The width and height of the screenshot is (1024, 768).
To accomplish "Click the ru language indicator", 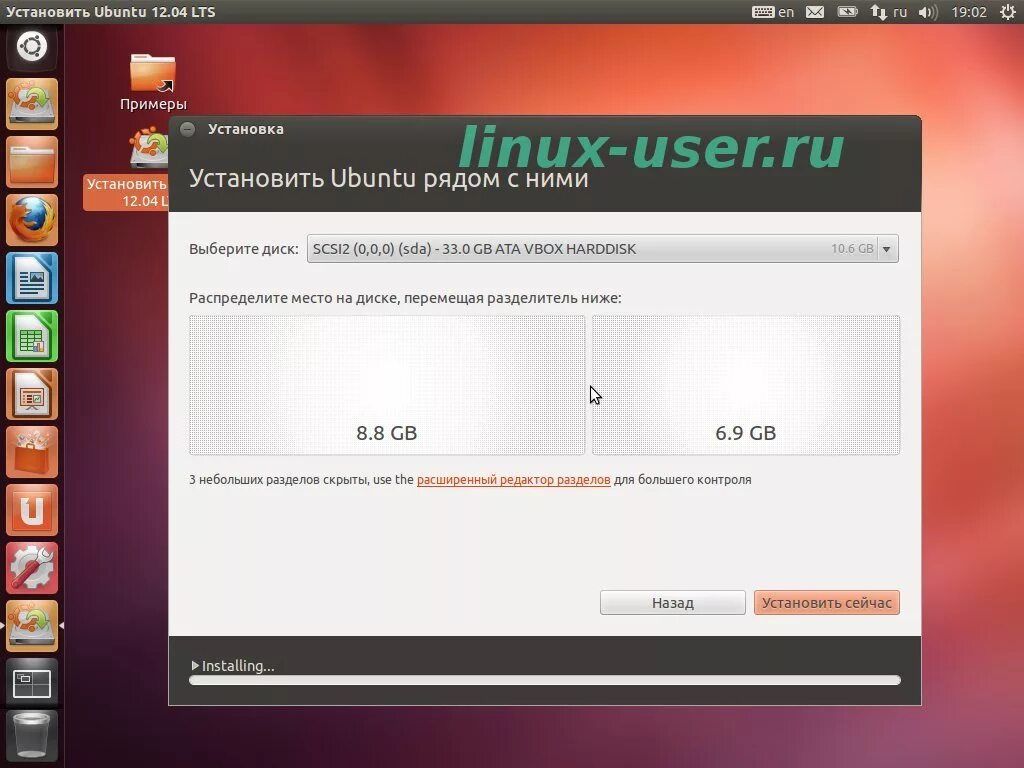I will tap(900, 12).
